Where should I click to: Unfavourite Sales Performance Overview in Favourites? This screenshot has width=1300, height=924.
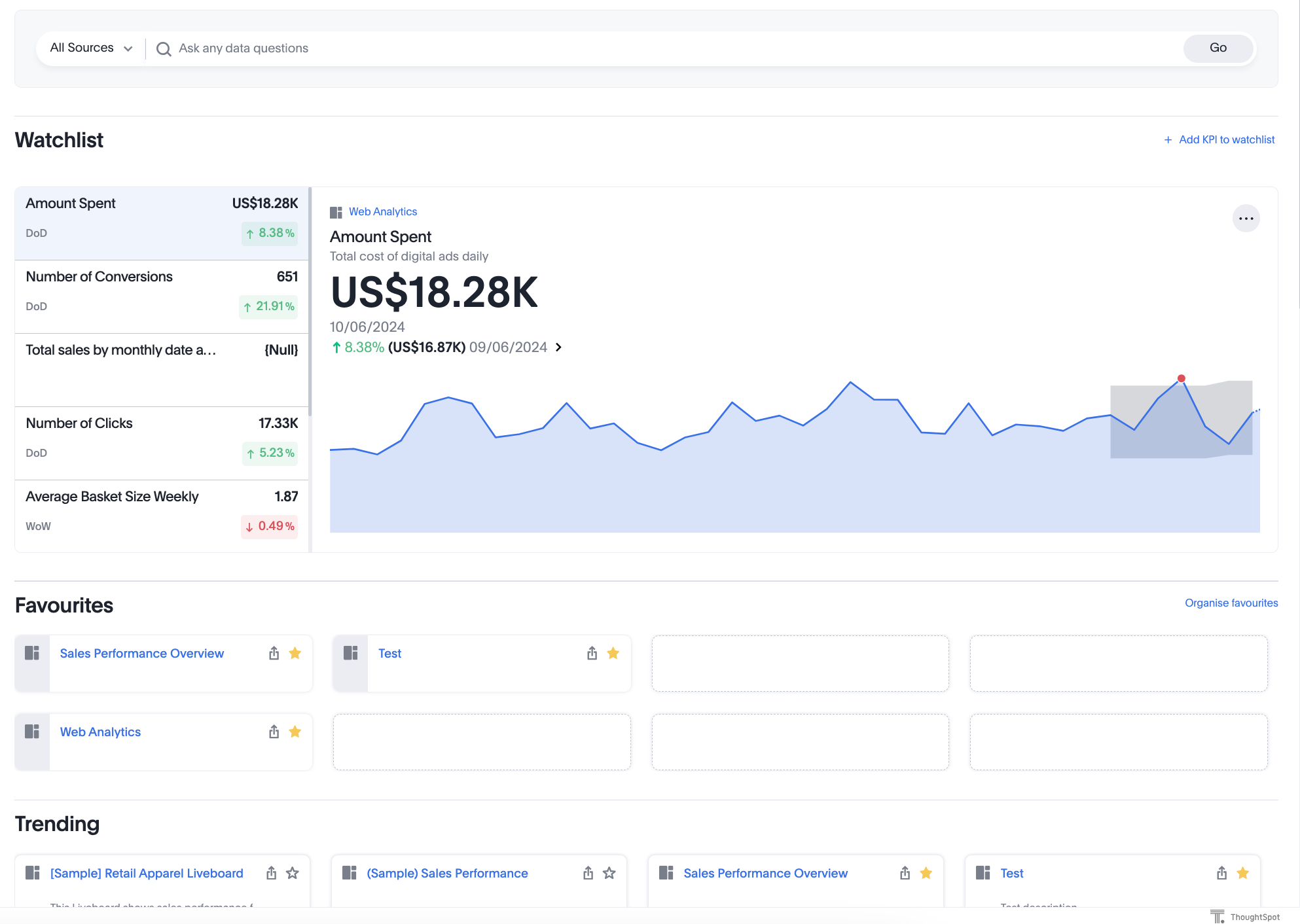(295, 653)
